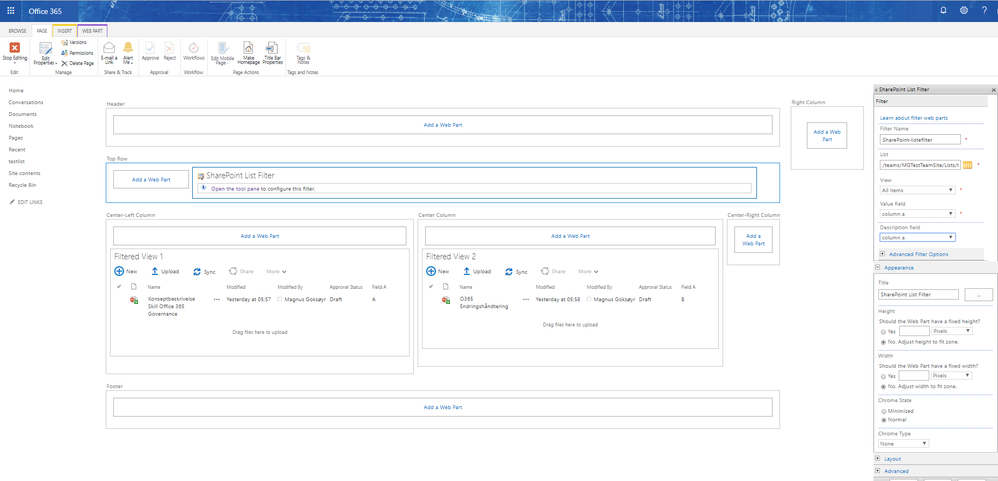
Task: Click the pencil Edit Links icon in sidebar
Action: (x=11, y=202)
